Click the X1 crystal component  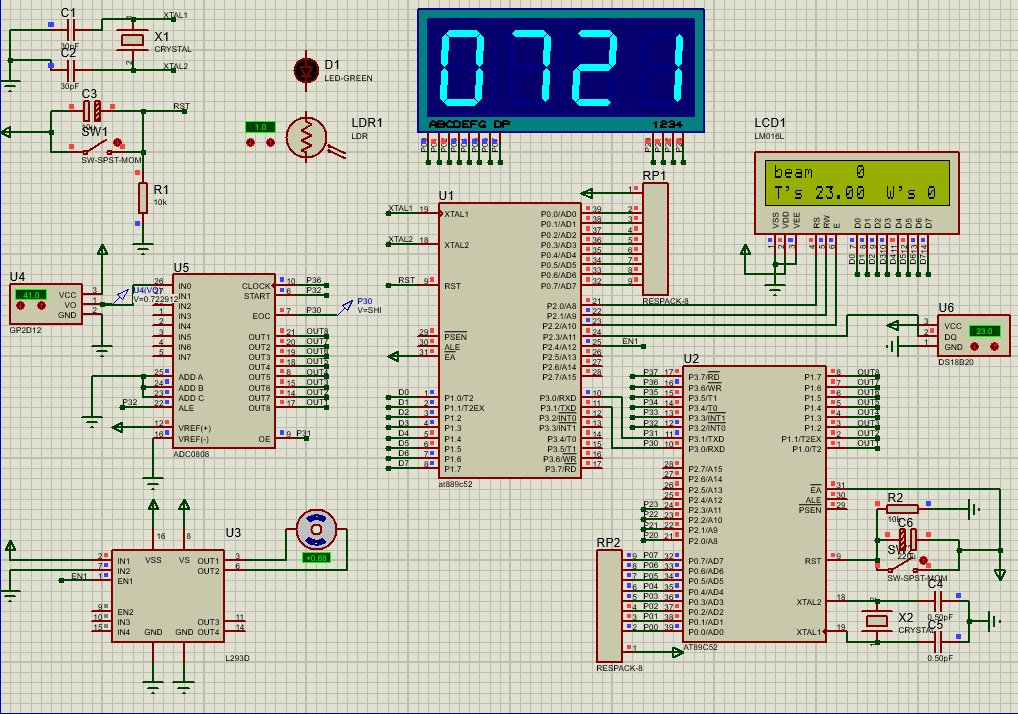click(132, 40)
